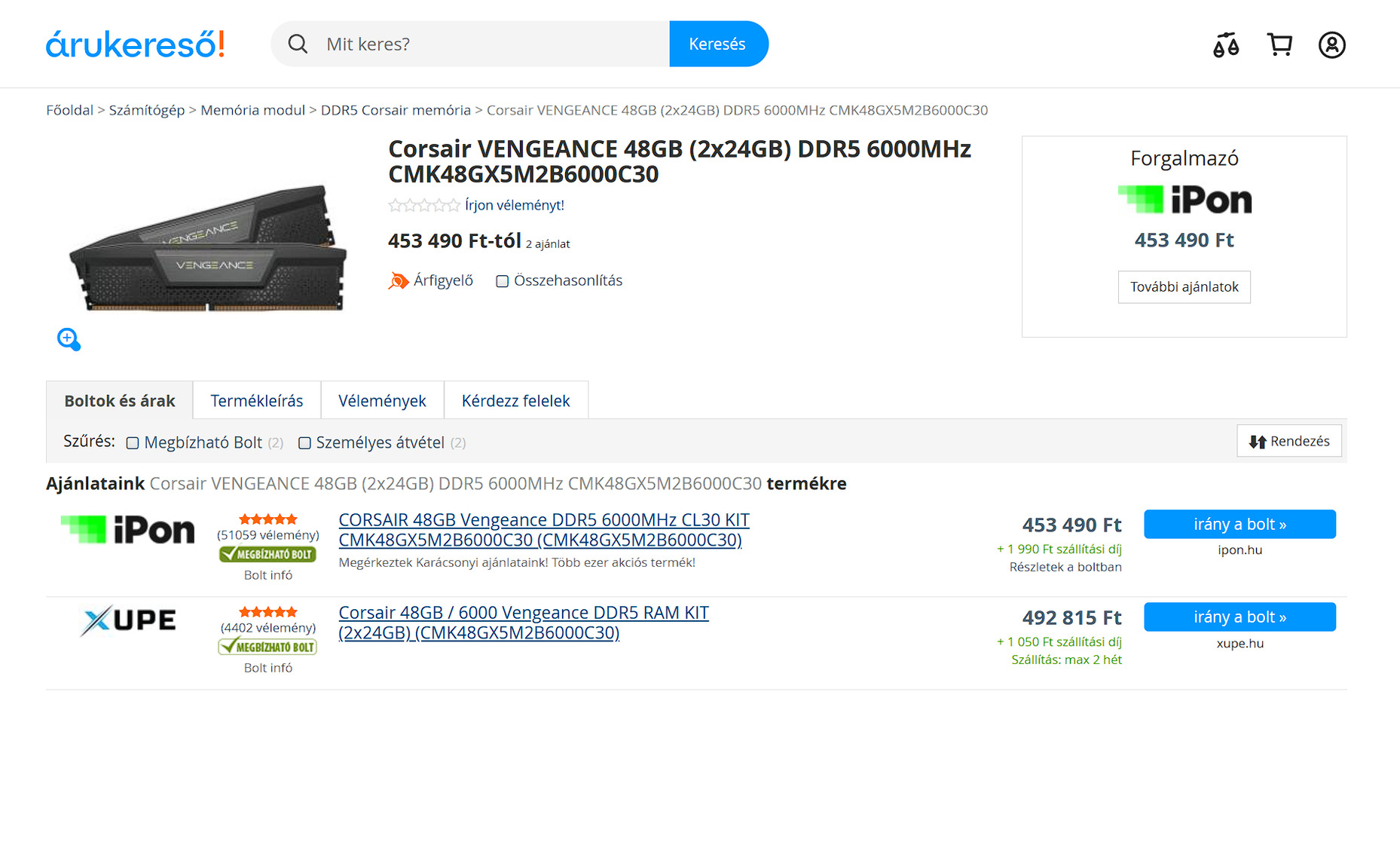Click irány a bolt for xupe.hu
1400x851 pixels.
(x=1240, y=617)
